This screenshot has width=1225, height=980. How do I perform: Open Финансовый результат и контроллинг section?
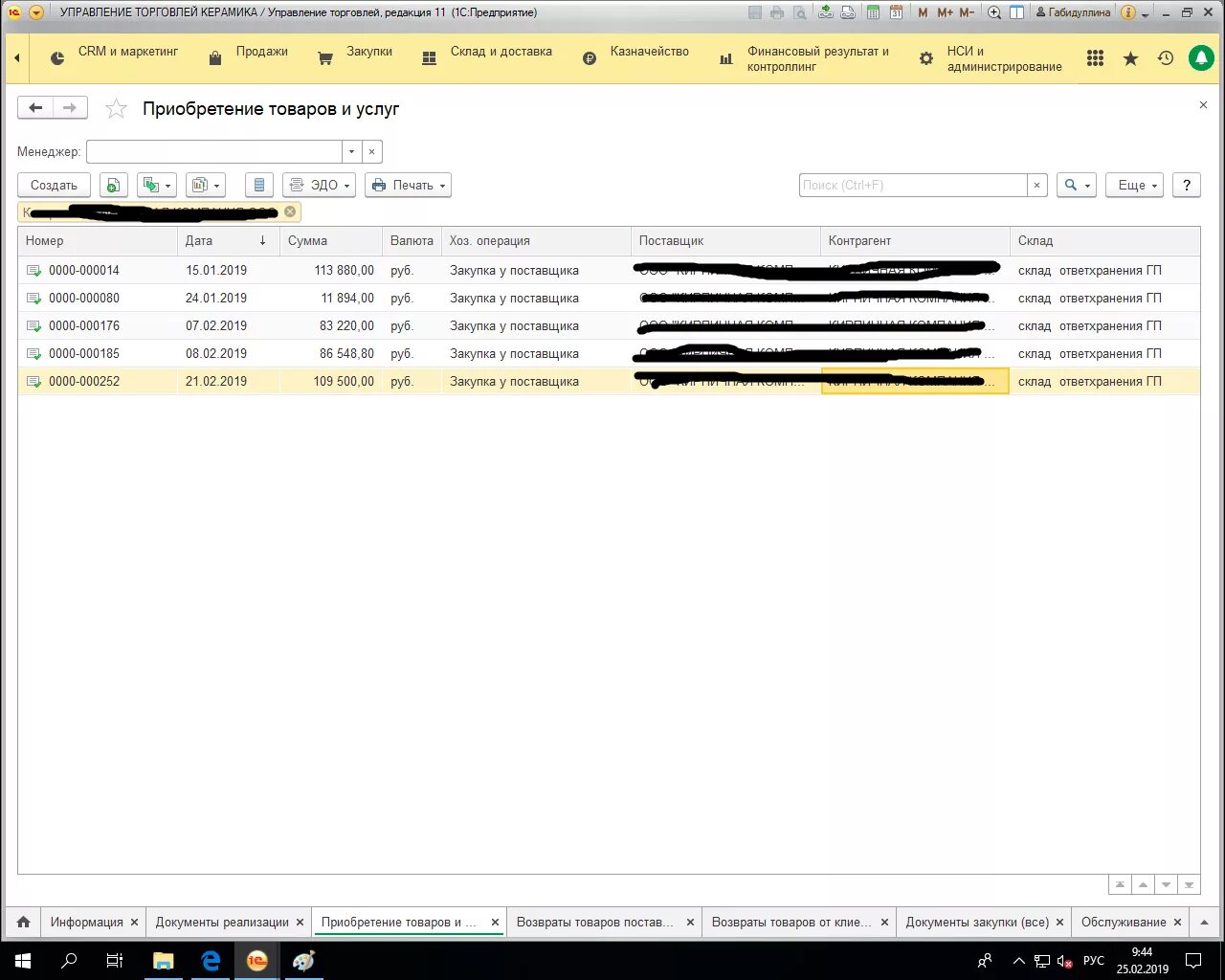pyautogui.click(x=805, y=58)
